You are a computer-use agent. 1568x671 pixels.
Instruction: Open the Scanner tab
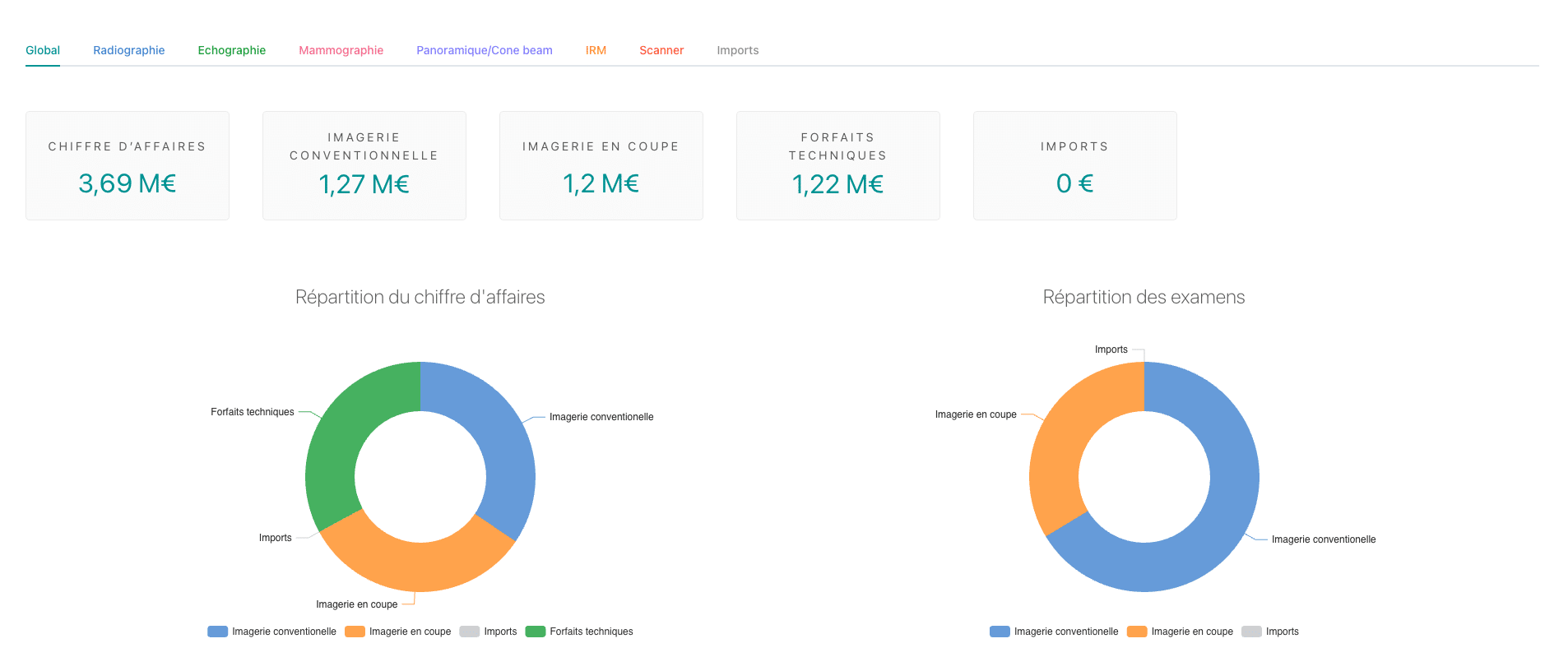tap(661, 50)
